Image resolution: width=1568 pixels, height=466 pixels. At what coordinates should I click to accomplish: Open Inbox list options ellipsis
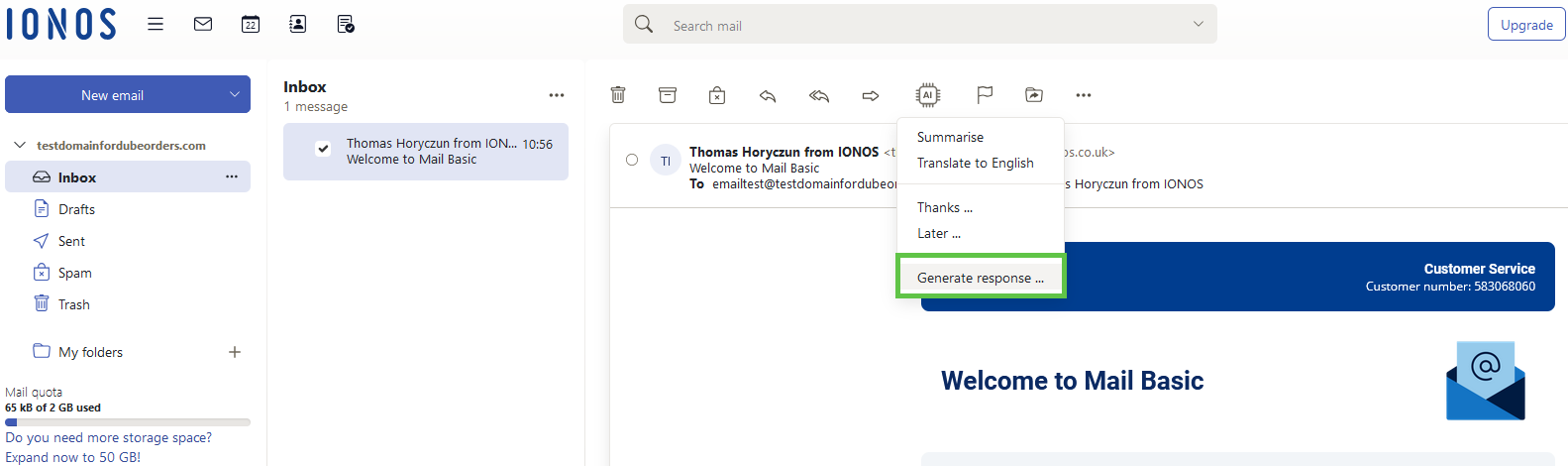tap(557, 95)
